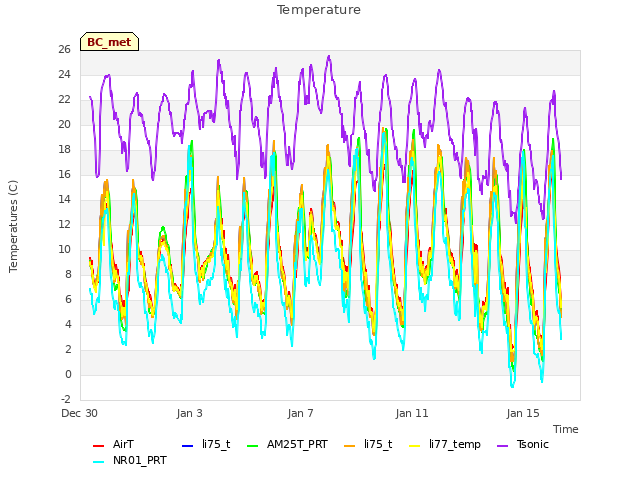
Task: Select the NR01_PRT legend label
Action: coord(140,460)
